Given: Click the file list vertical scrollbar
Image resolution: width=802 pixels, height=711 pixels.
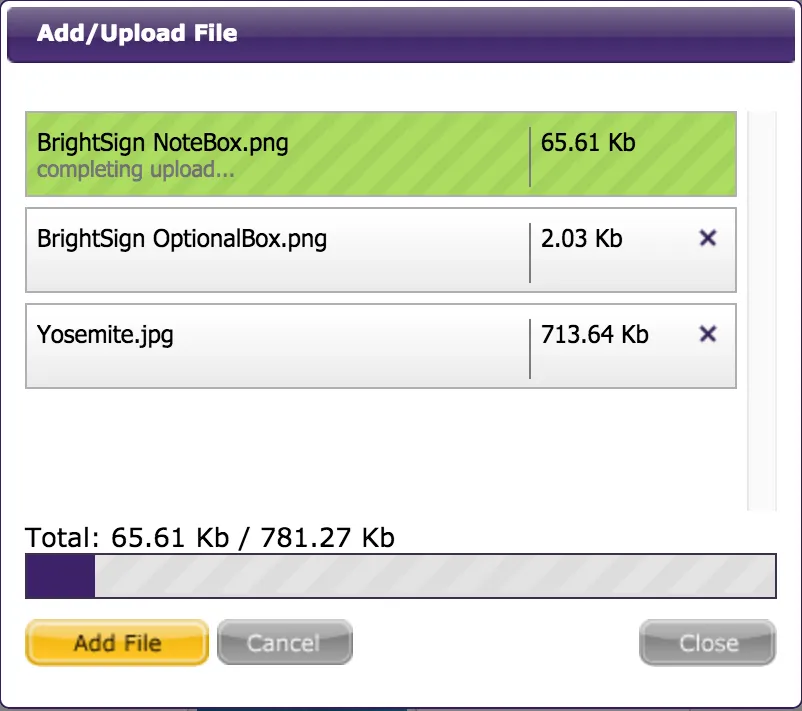Looking at the screenshot, I should [x=762, y=311].
